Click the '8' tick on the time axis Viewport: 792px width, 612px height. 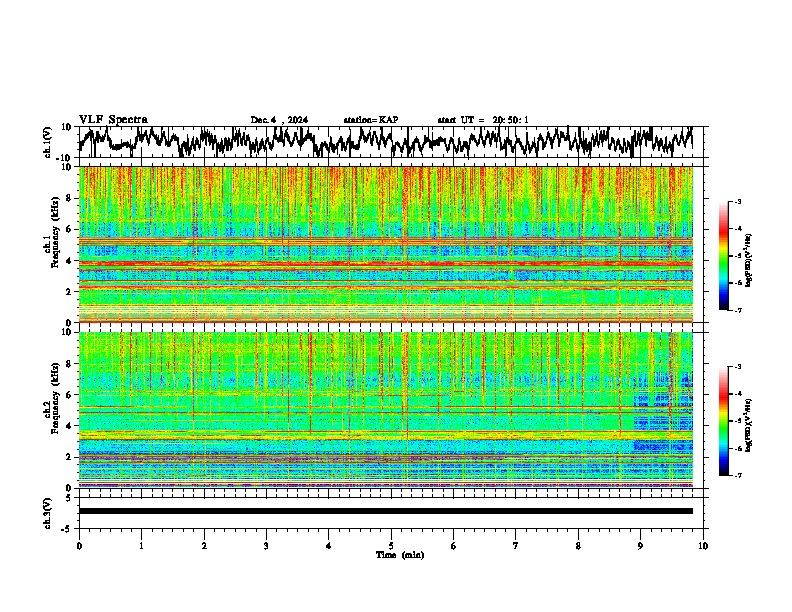(578, 546)
